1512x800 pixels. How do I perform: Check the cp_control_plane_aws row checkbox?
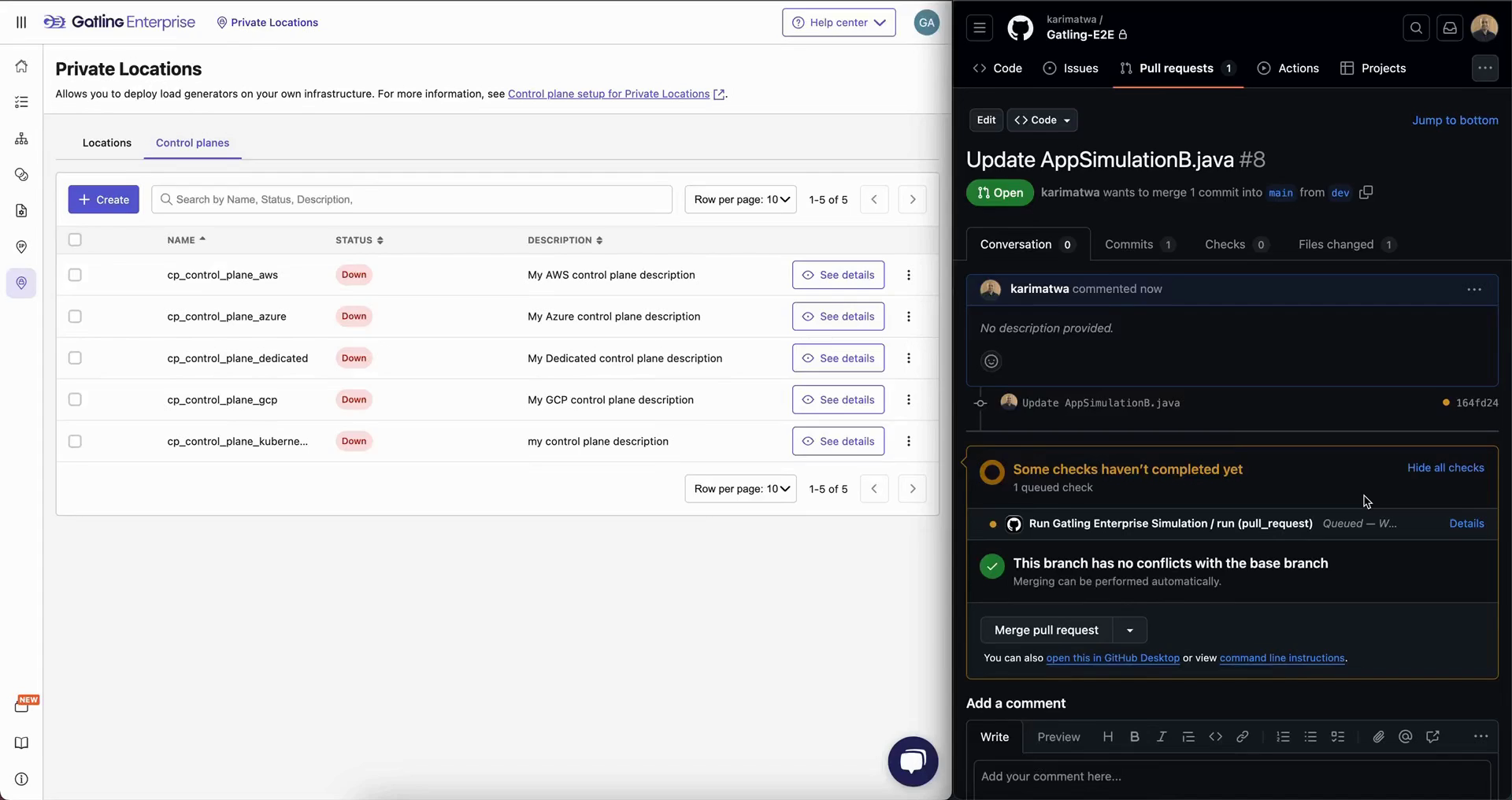point(75,275)
